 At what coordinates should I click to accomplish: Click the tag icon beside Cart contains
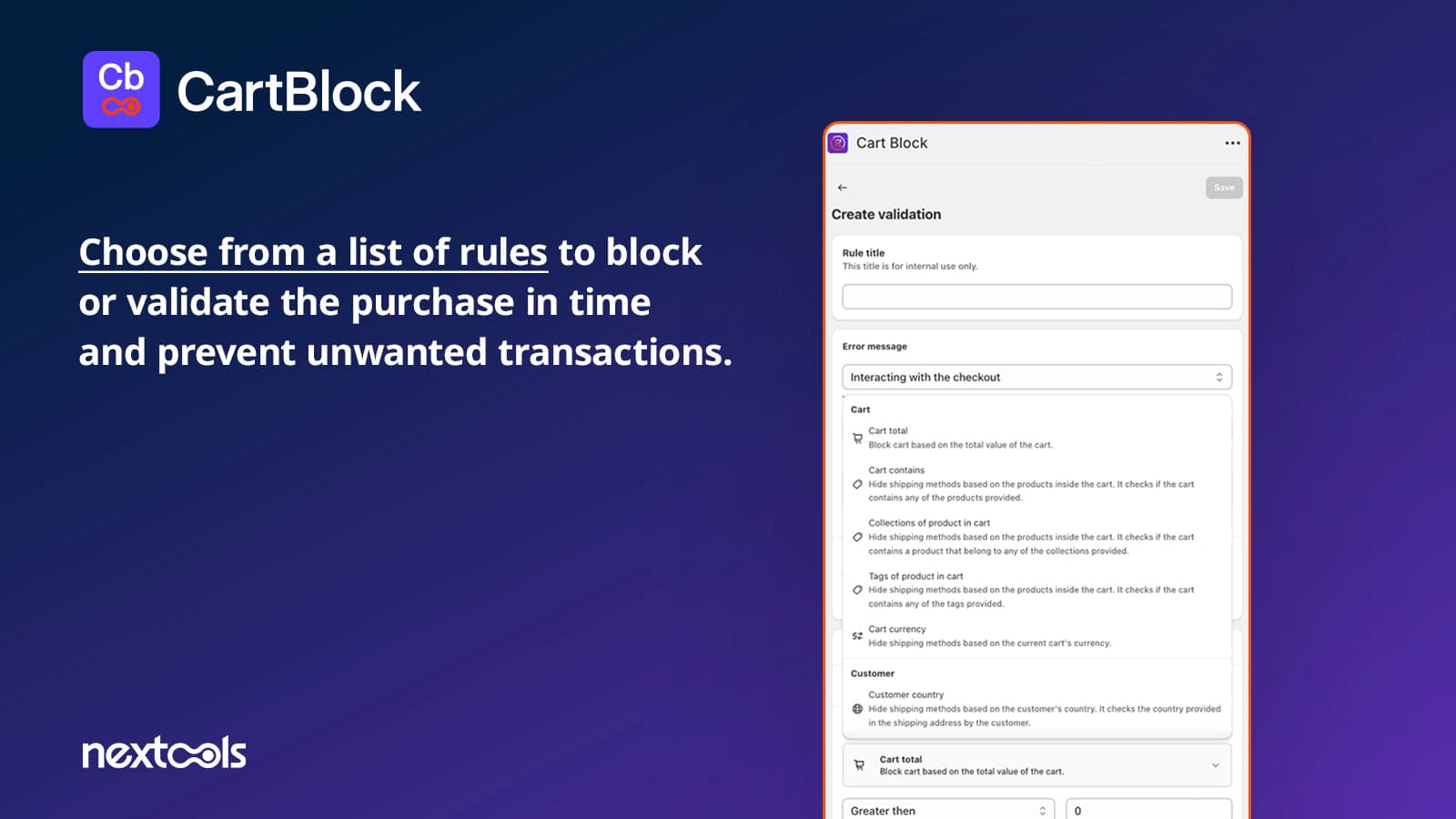coord(857,484)
